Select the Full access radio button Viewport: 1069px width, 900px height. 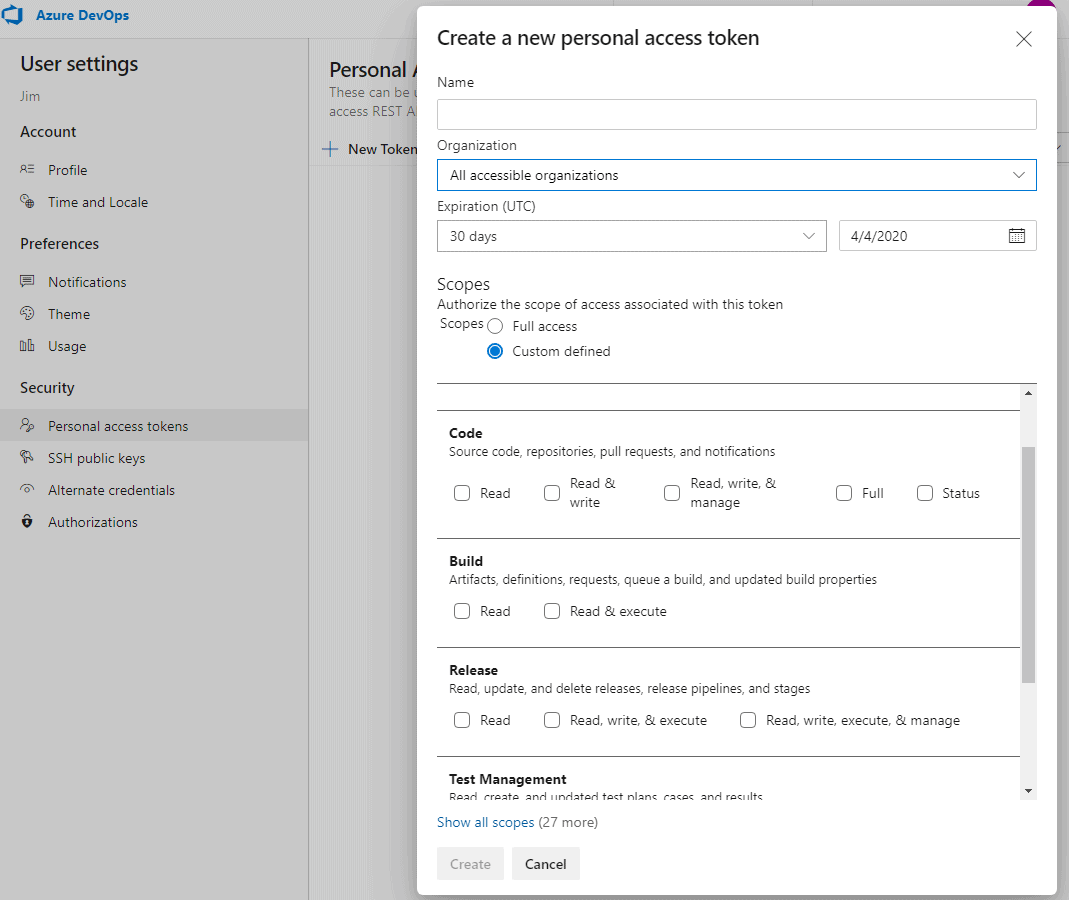[495, 327]
